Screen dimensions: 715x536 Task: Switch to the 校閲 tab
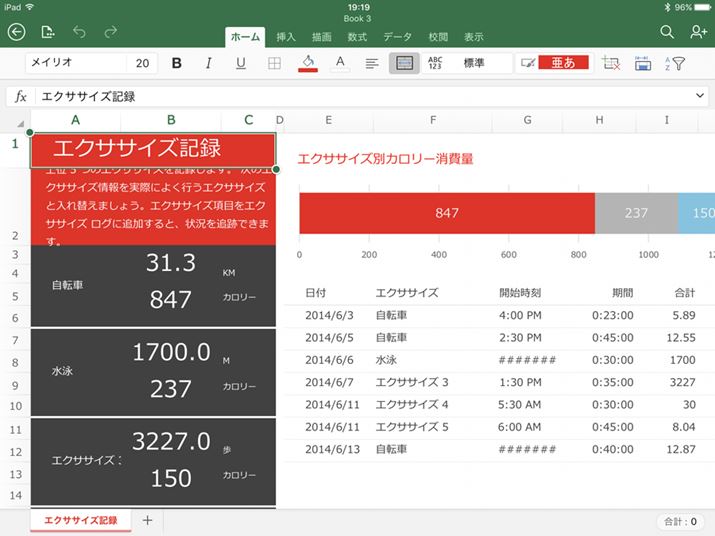tap(438, 37)
